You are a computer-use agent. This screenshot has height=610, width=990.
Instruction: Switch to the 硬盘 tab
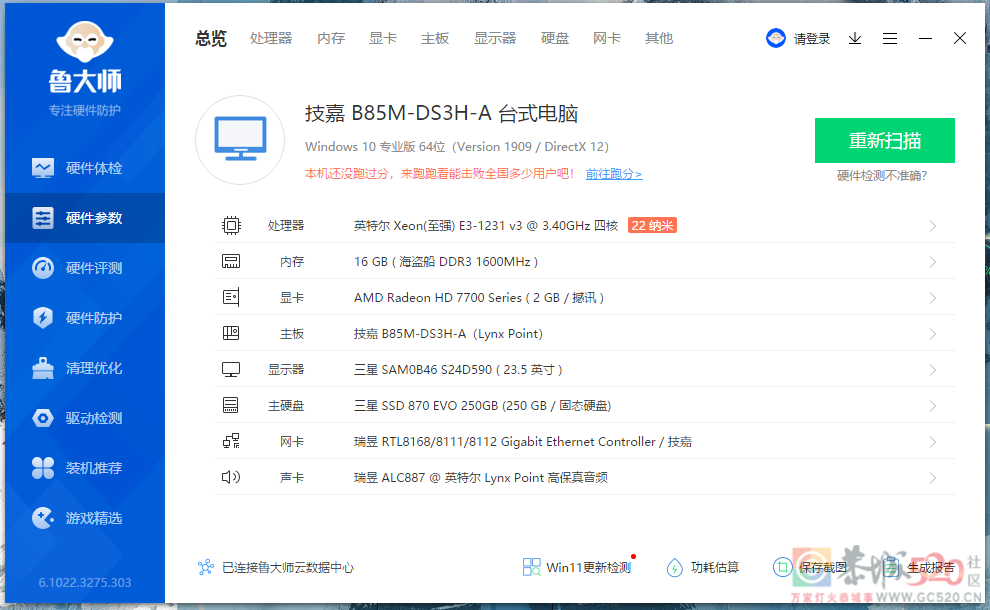pos(555,39)
